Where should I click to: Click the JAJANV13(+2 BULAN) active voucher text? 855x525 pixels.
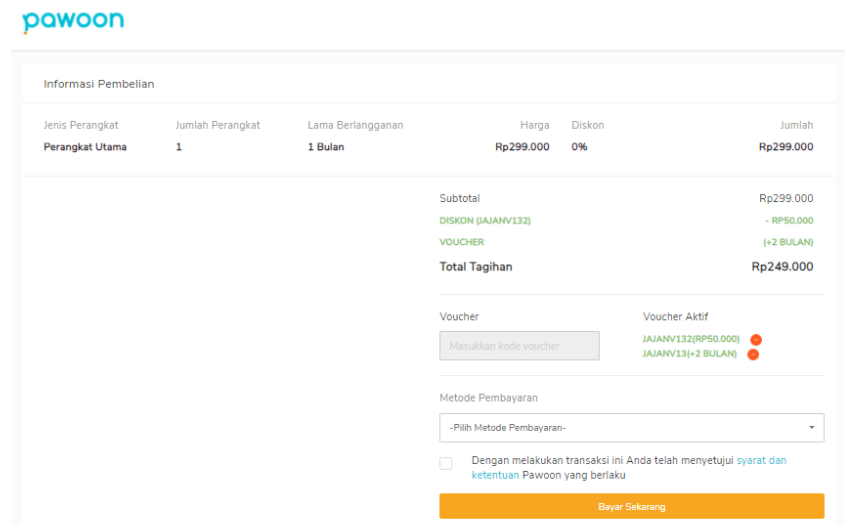pyautogui.click(x=689, y=354)
